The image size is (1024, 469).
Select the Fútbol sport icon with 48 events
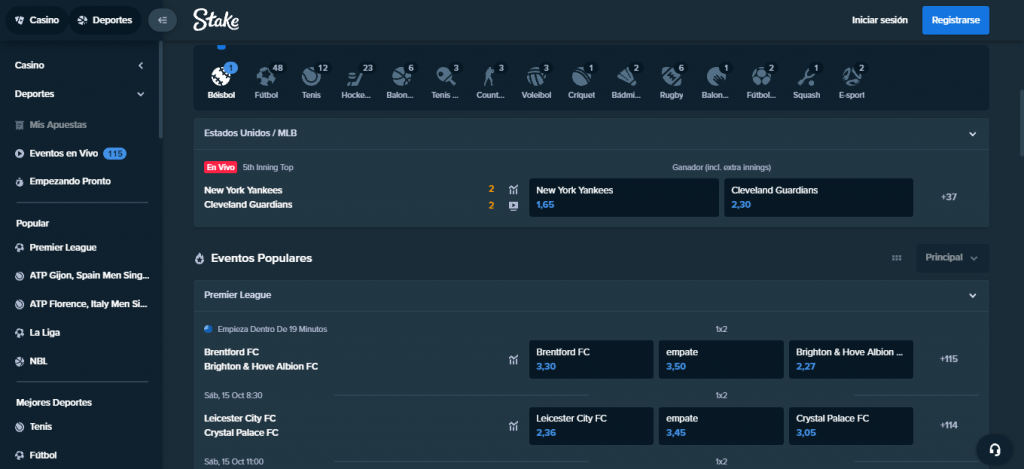click(x=266, y=77)
